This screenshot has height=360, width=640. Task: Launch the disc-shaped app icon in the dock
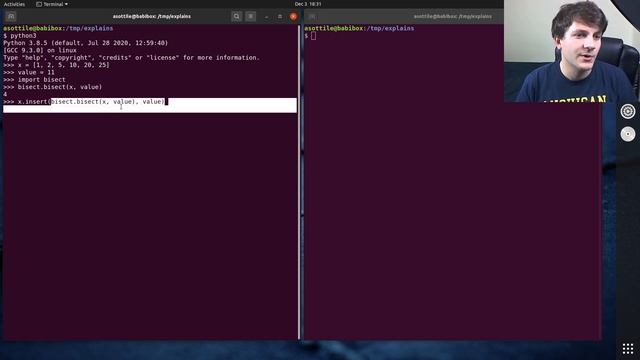click(x=628, y=134)
